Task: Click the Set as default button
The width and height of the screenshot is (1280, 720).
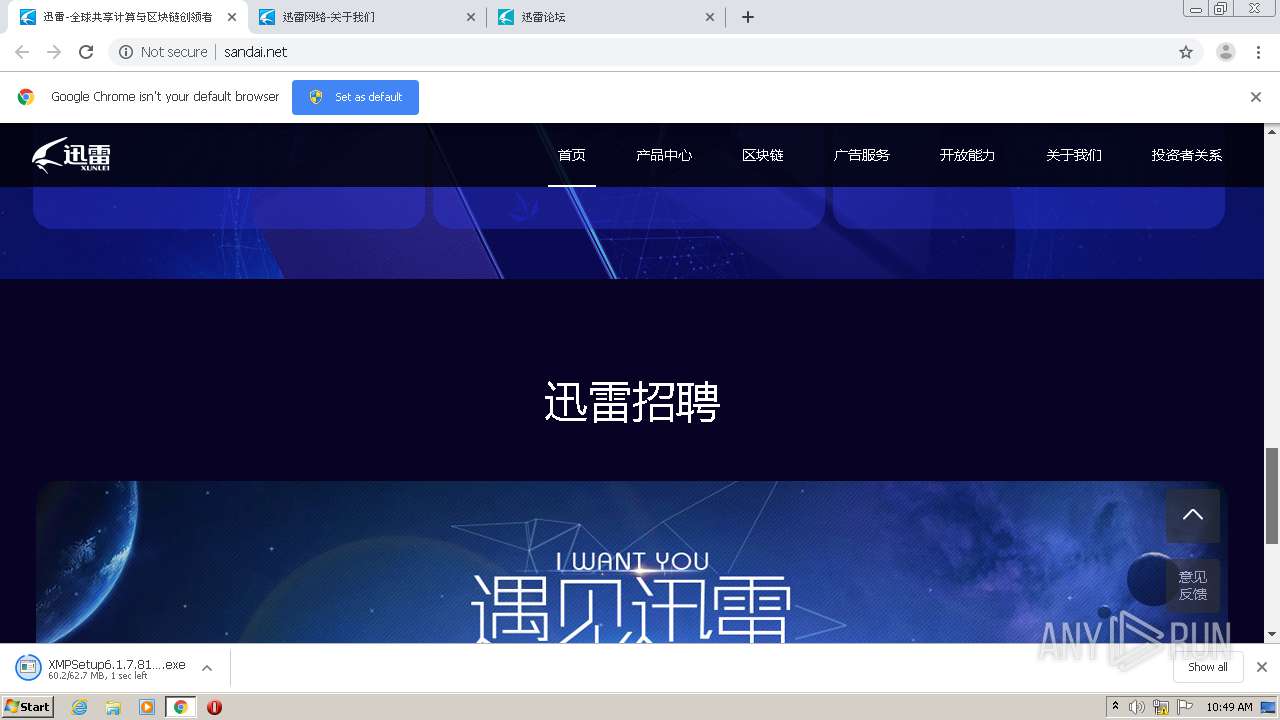Action: [355, 97]
